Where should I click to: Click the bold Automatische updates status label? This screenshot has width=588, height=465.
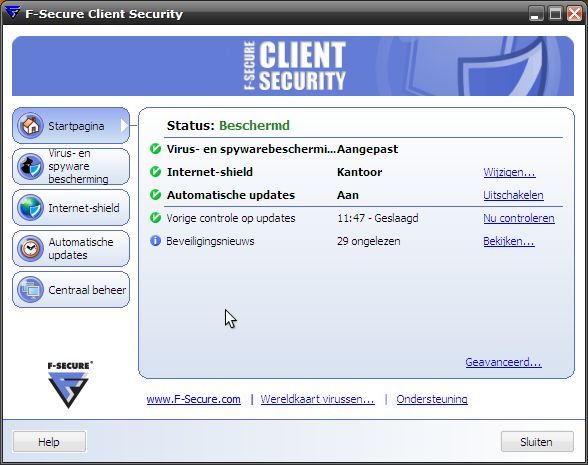point(231,195)
